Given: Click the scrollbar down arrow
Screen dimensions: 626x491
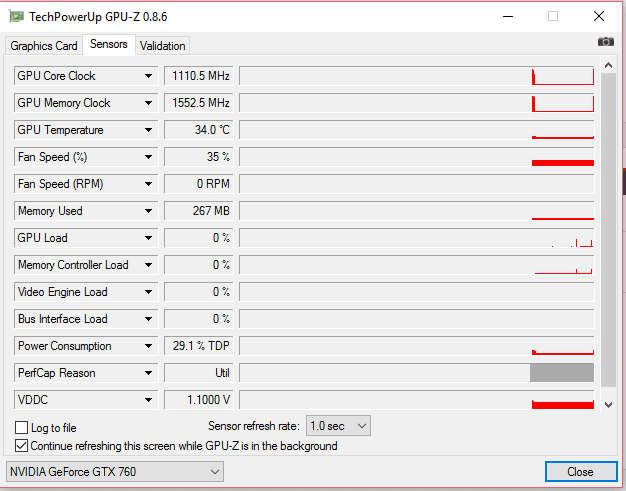Looking at the screenshot, I should point(608,405).
